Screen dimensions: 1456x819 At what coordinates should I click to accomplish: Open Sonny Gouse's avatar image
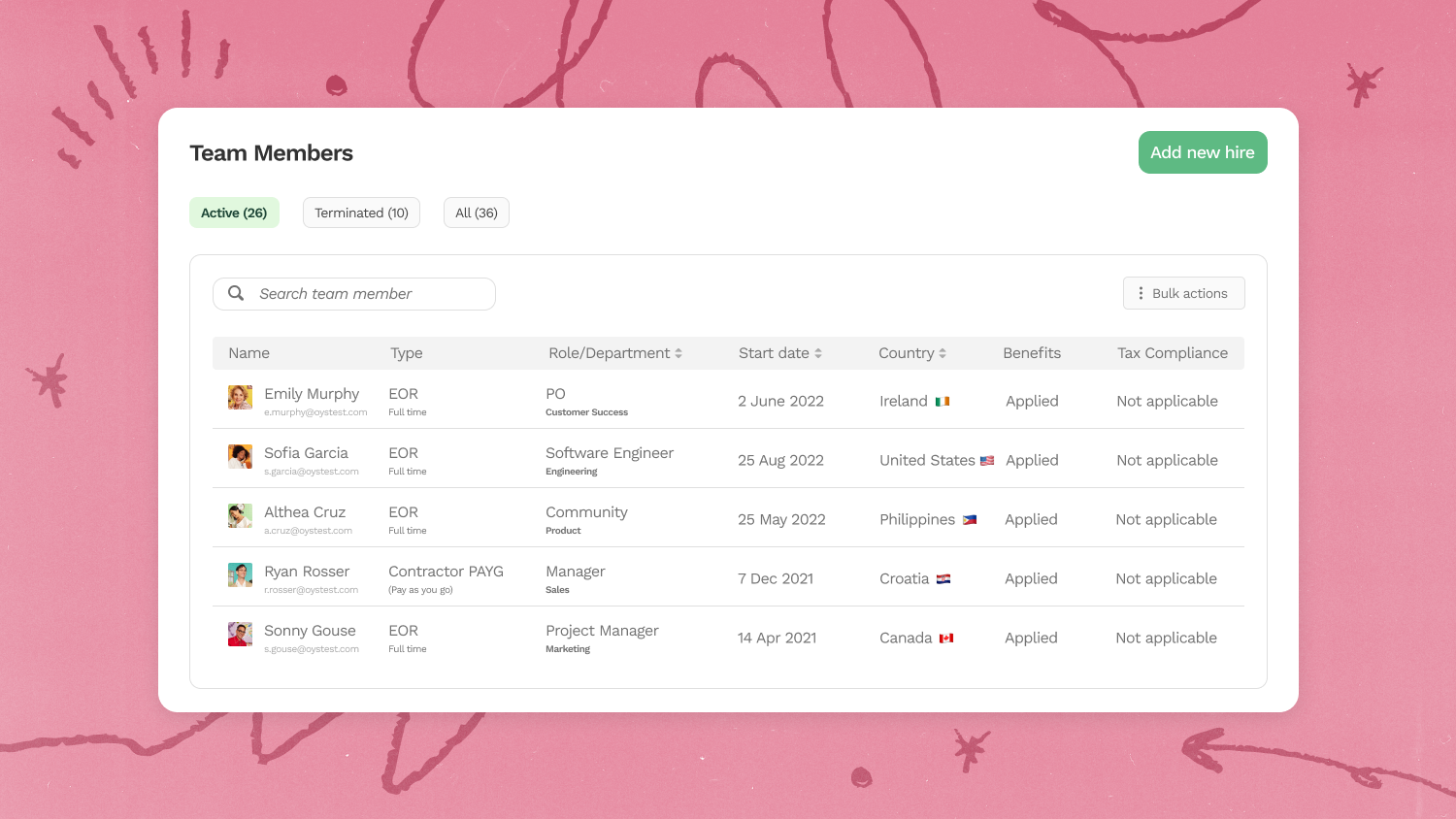pyautogui.click(x=240, y=634)
